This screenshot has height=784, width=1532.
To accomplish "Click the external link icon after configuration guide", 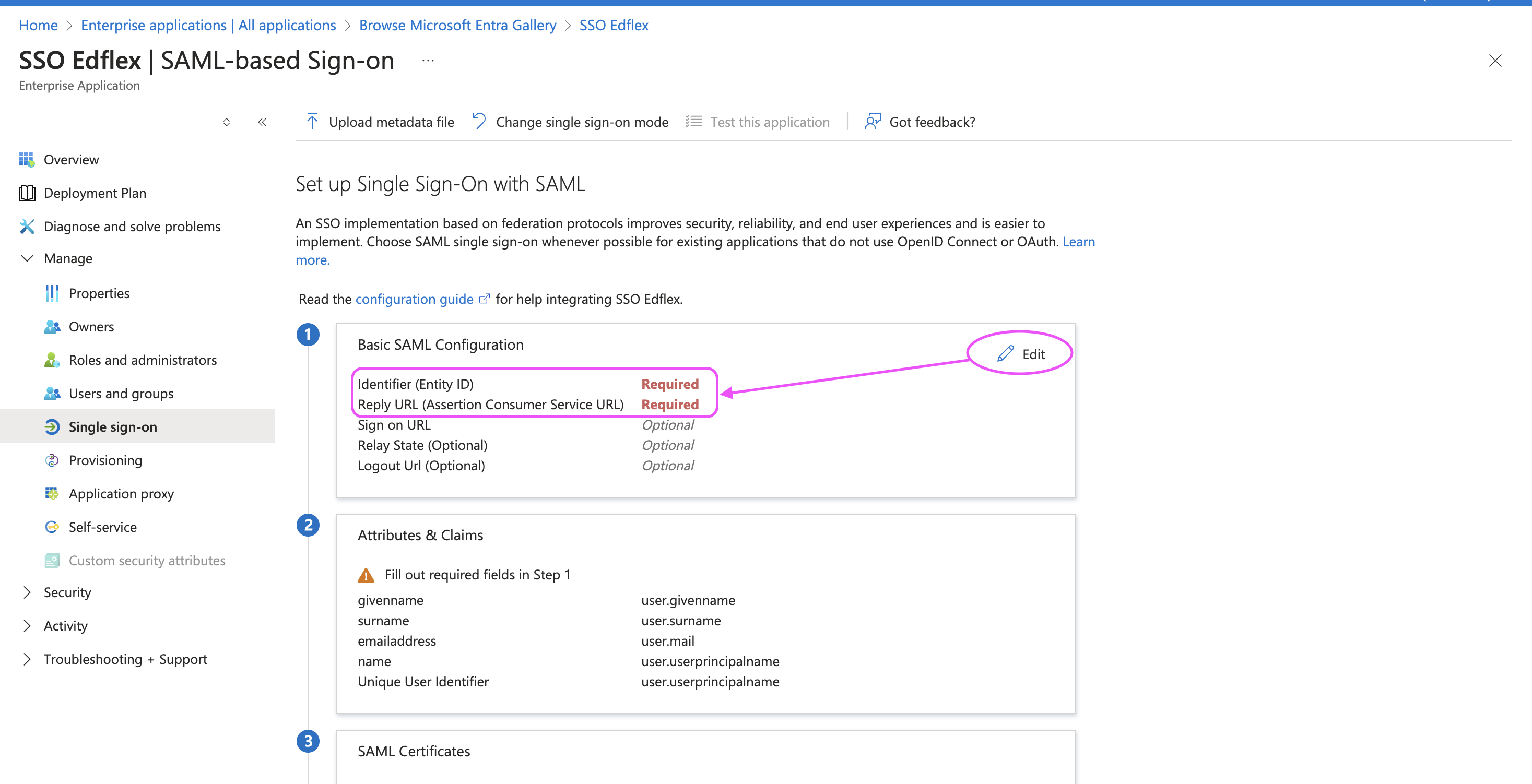I will tap(484, 299).
